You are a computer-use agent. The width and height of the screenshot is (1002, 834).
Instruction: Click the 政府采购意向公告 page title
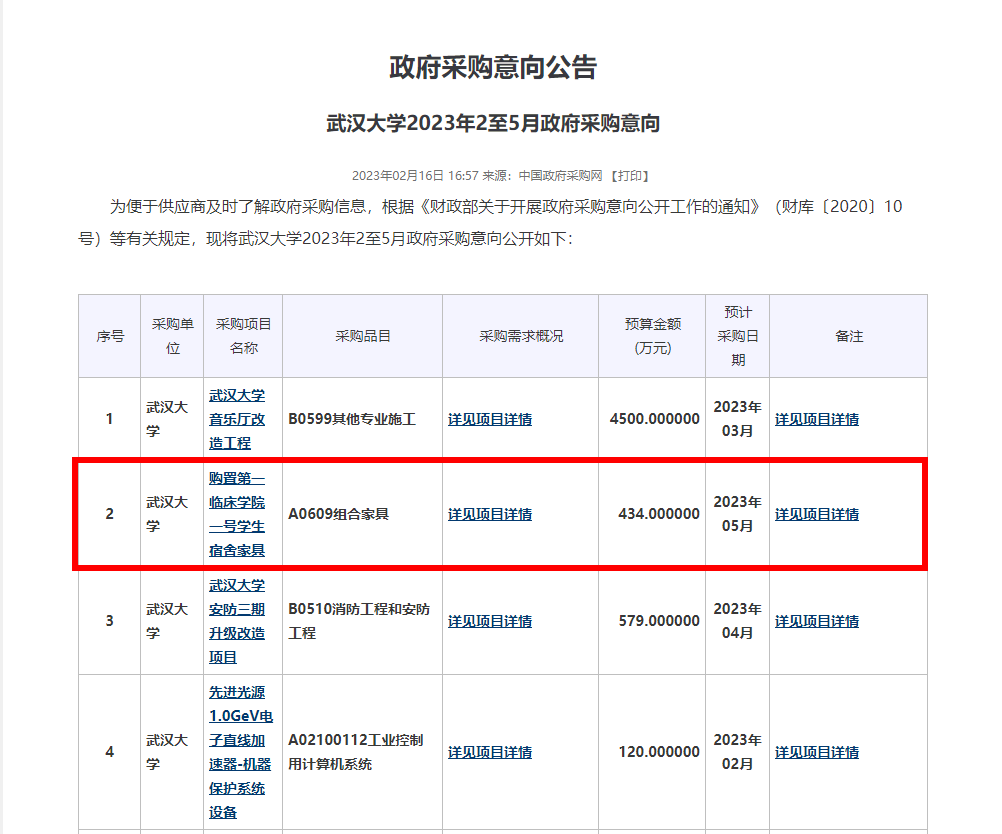click(493, 68)
